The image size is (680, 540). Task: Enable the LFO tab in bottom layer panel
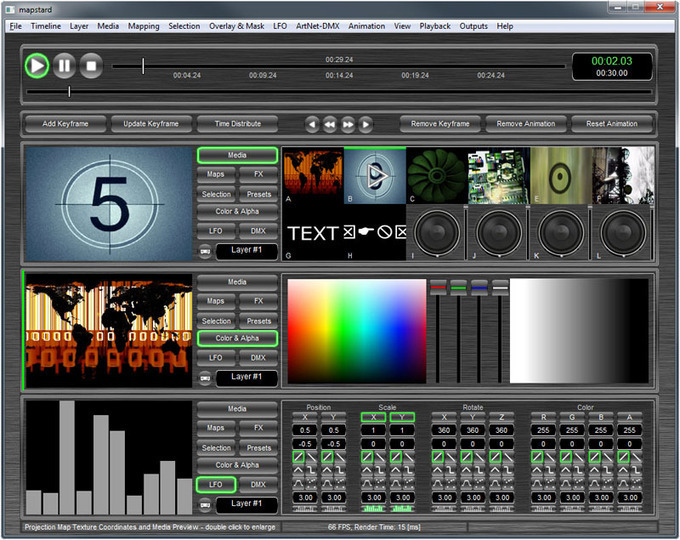(x=216, y=484)
